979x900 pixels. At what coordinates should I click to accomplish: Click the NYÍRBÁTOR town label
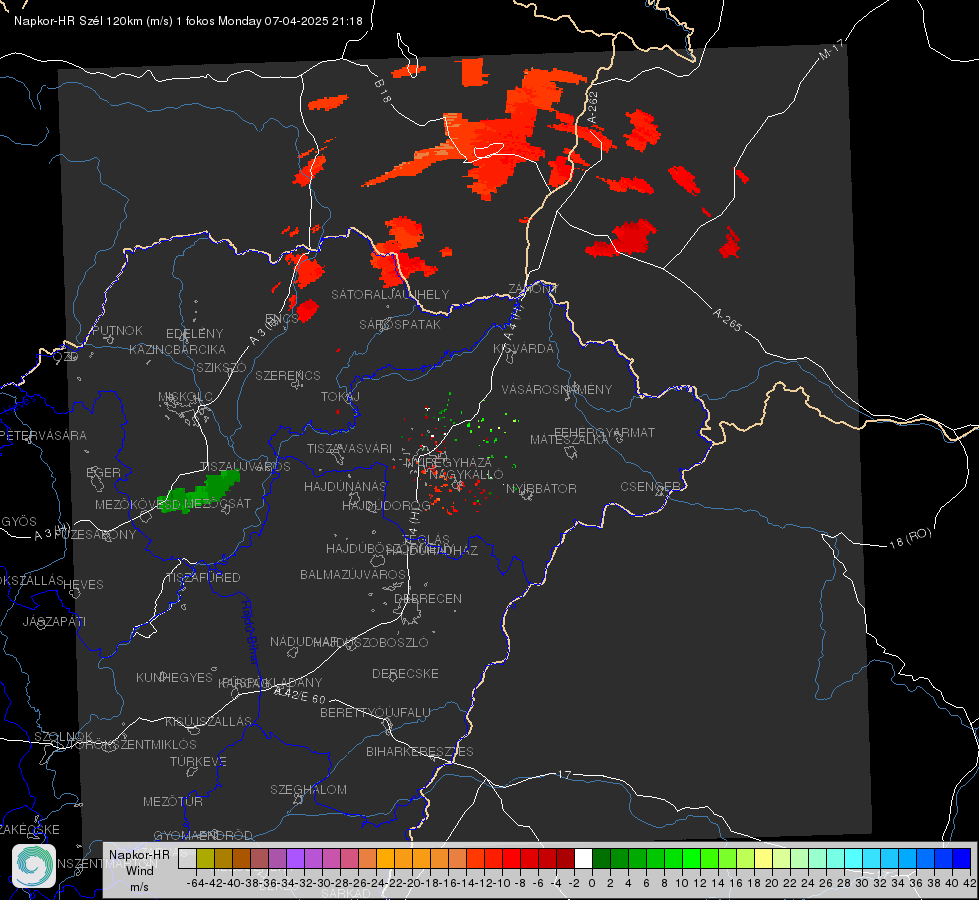point(541,488)
